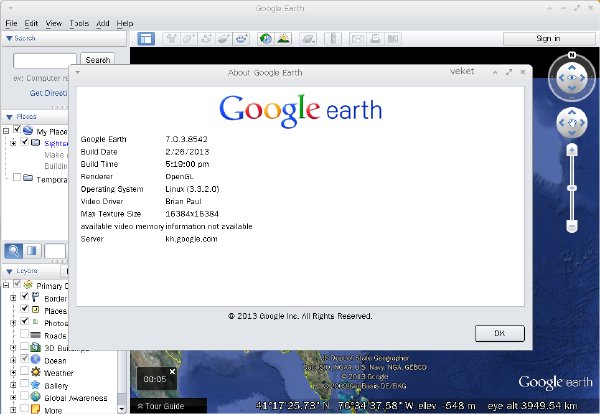Screen dimensions: 600x414
Task: Click the look-up arrow on the compass ring
Action: (572, 67)
